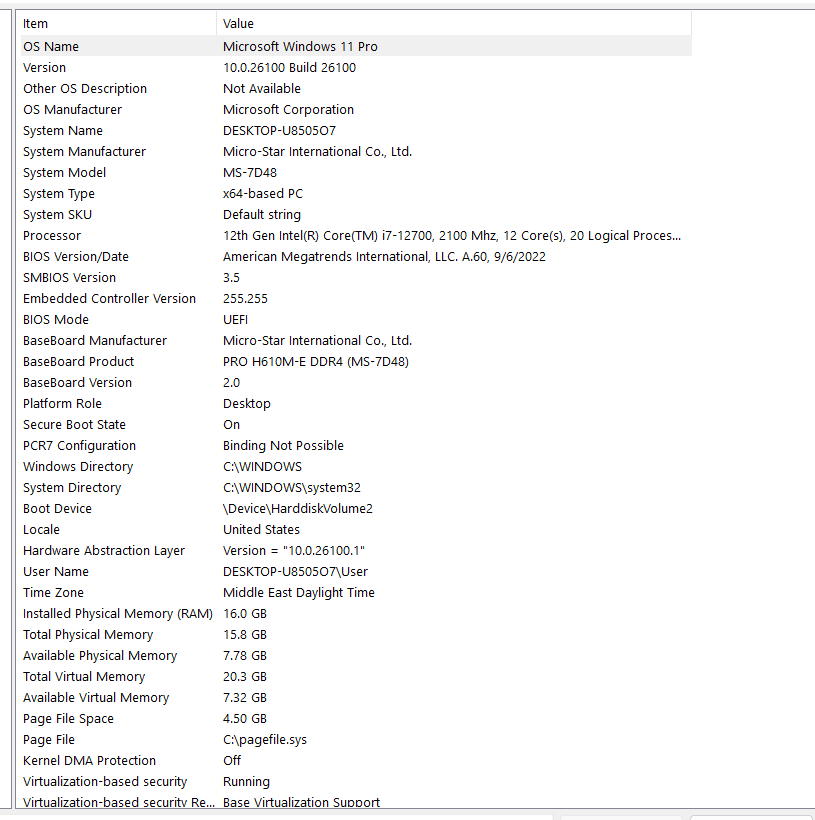The image size is (815, 820).
Task: Select the Processor row
Action: 356,235
